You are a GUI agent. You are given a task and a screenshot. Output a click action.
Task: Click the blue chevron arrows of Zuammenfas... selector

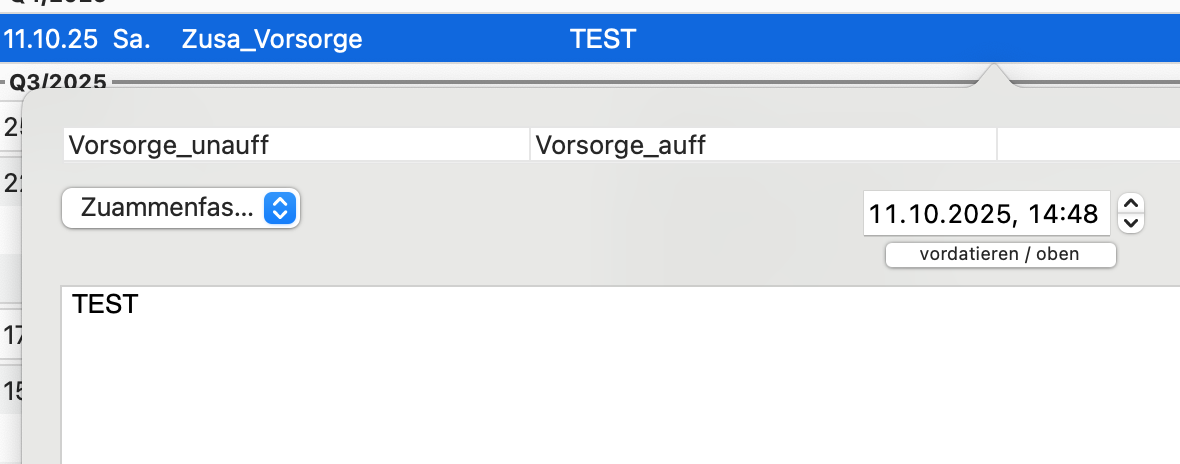(279, 208)
